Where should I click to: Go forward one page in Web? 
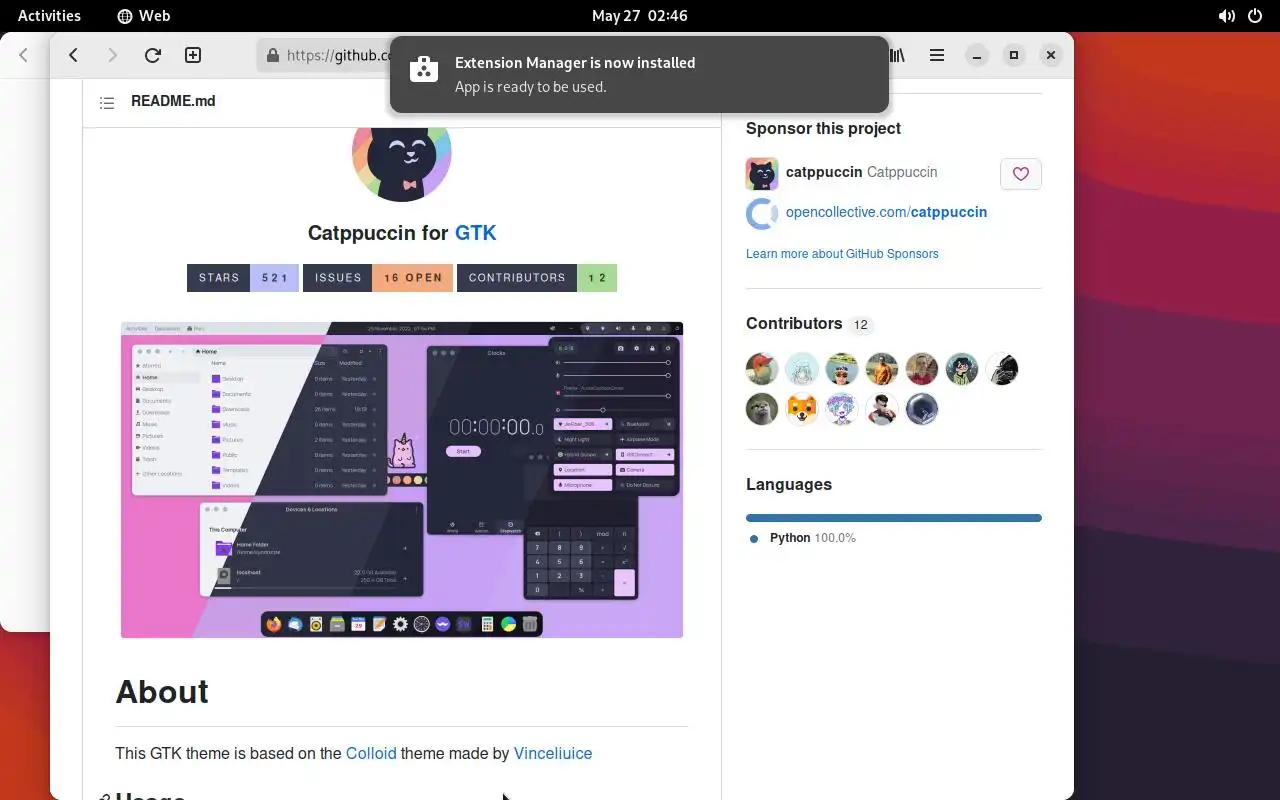pos(112,55)
